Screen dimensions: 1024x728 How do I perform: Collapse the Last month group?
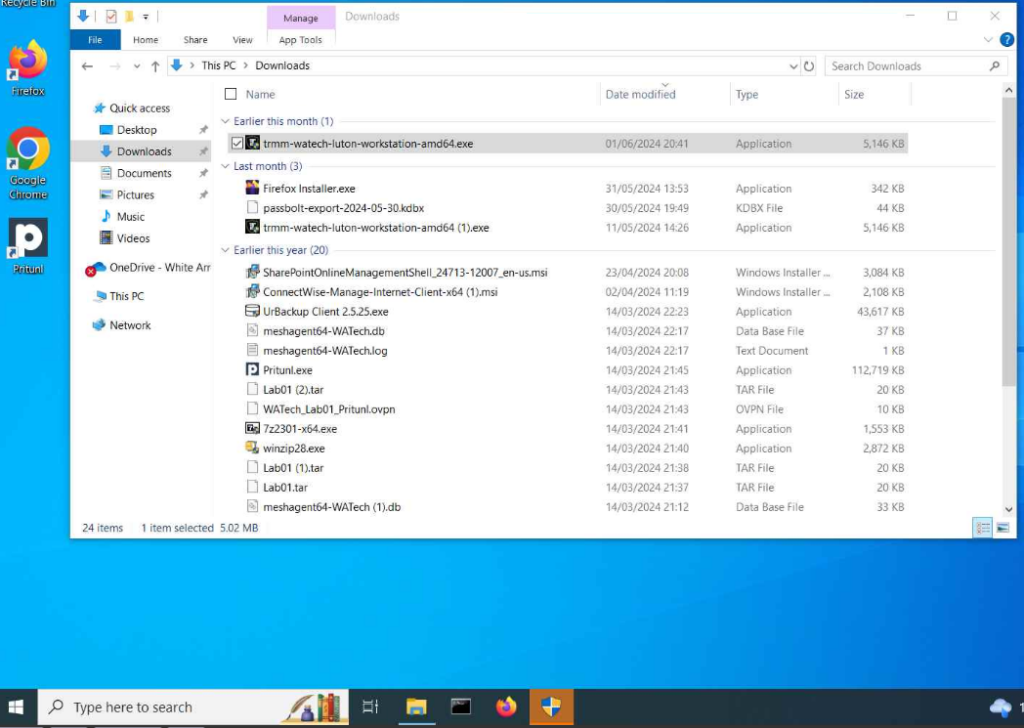tap(225, 166)
